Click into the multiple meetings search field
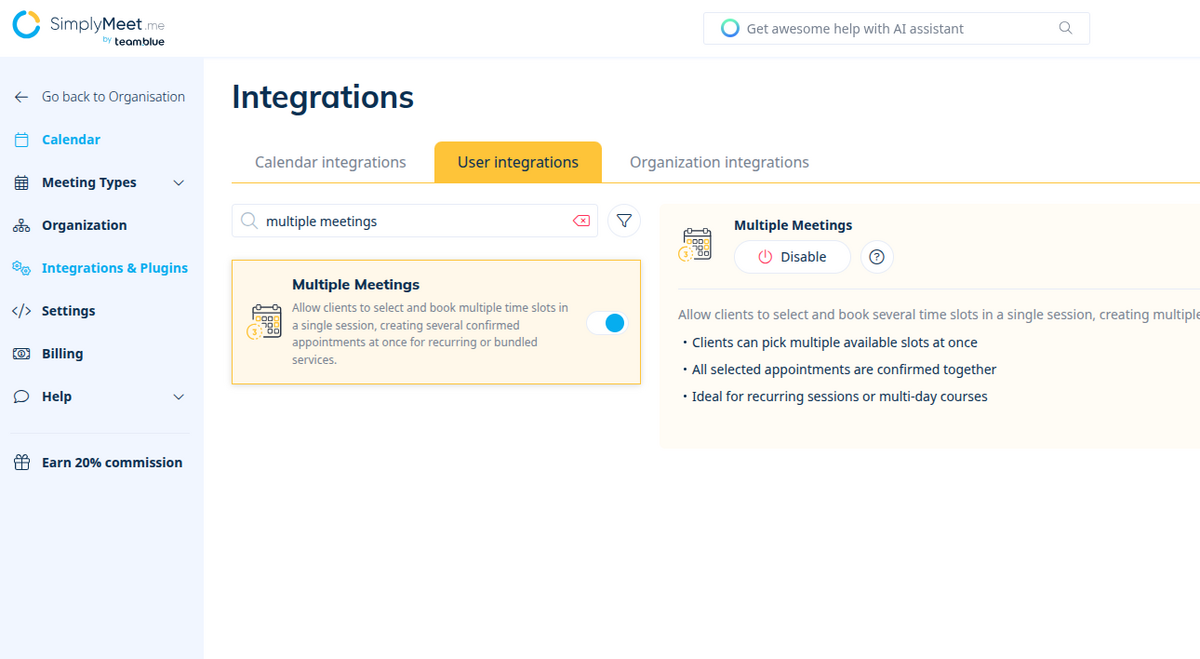Screen dimensions: 1200x659 coord(415,221)
